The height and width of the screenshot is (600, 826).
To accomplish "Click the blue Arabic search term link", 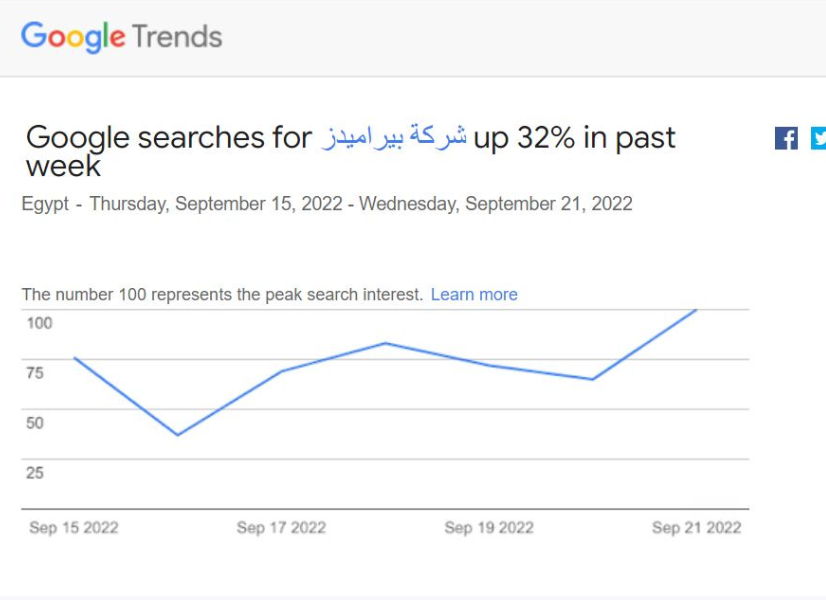I will tap(394, 137).
